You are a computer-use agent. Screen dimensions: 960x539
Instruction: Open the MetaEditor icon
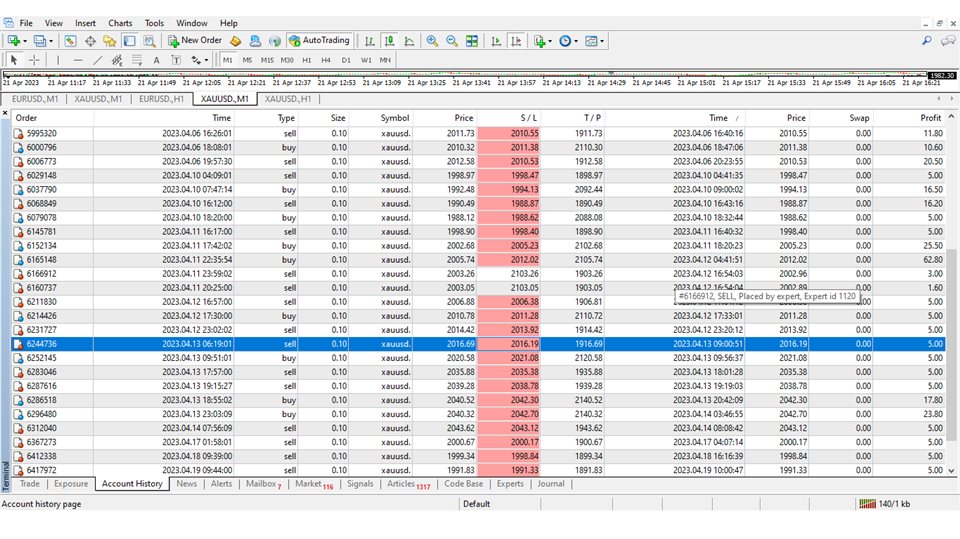click(236, 41)
